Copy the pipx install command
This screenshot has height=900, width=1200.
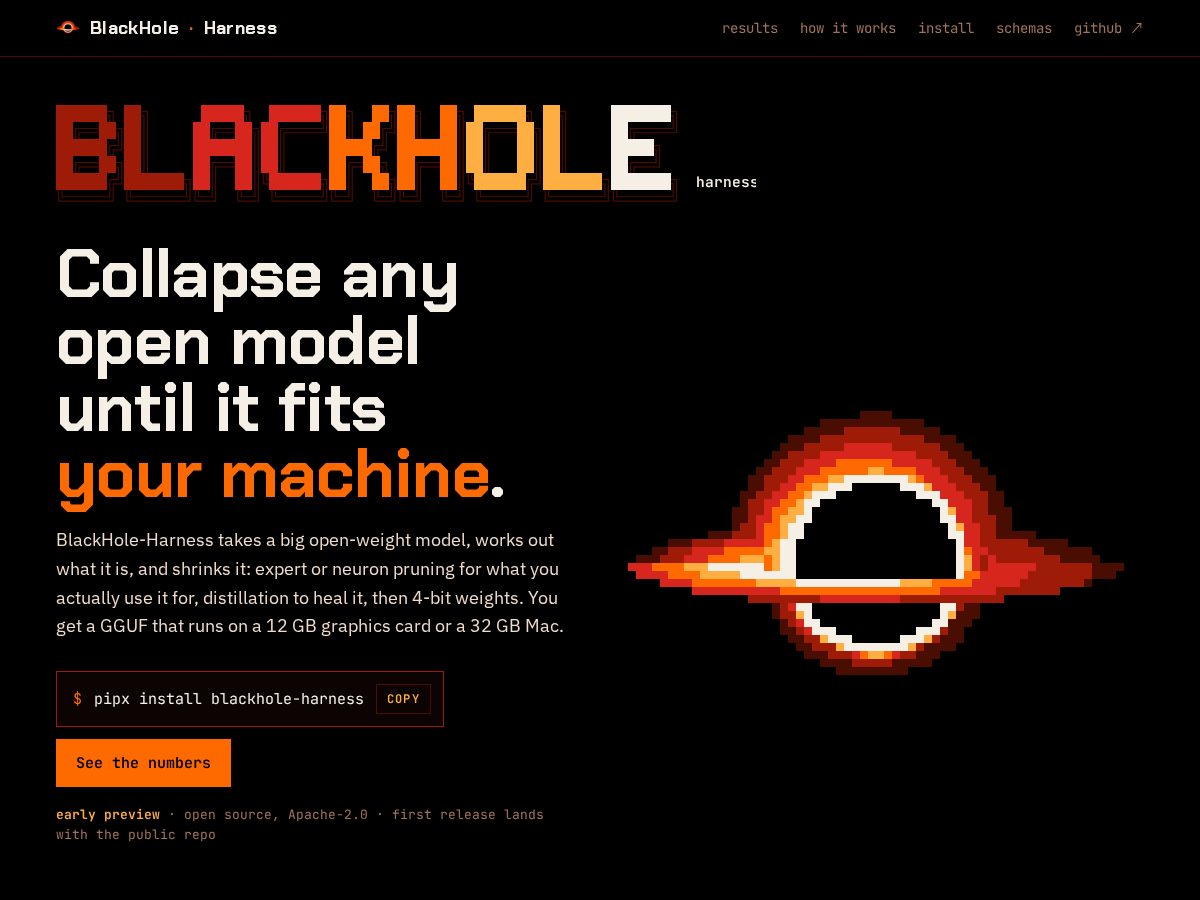[403, 699]
